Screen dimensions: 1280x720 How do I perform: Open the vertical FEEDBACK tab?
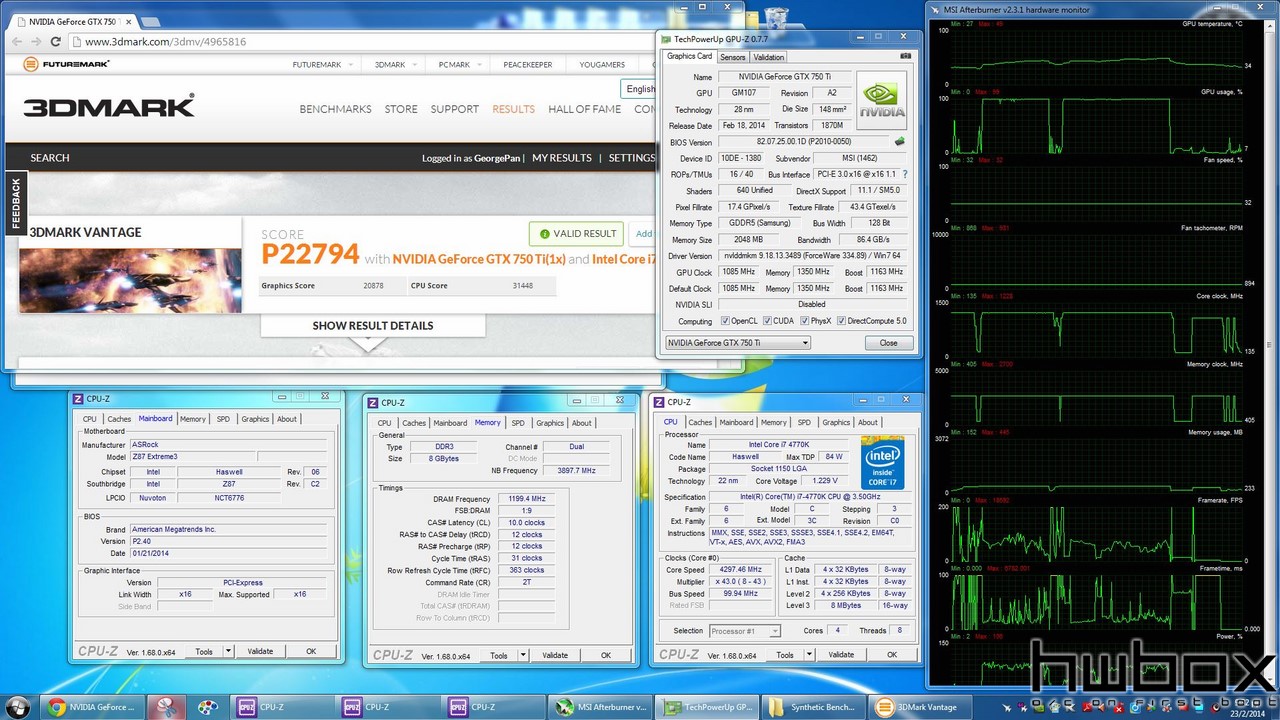(15, 203)
